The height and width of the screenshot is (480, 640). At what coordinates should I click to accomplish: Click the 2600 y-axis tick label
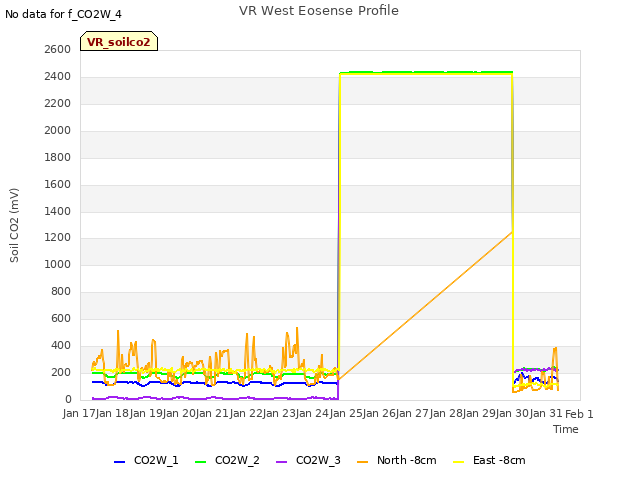pyautogui.click(x=58, y=49)
